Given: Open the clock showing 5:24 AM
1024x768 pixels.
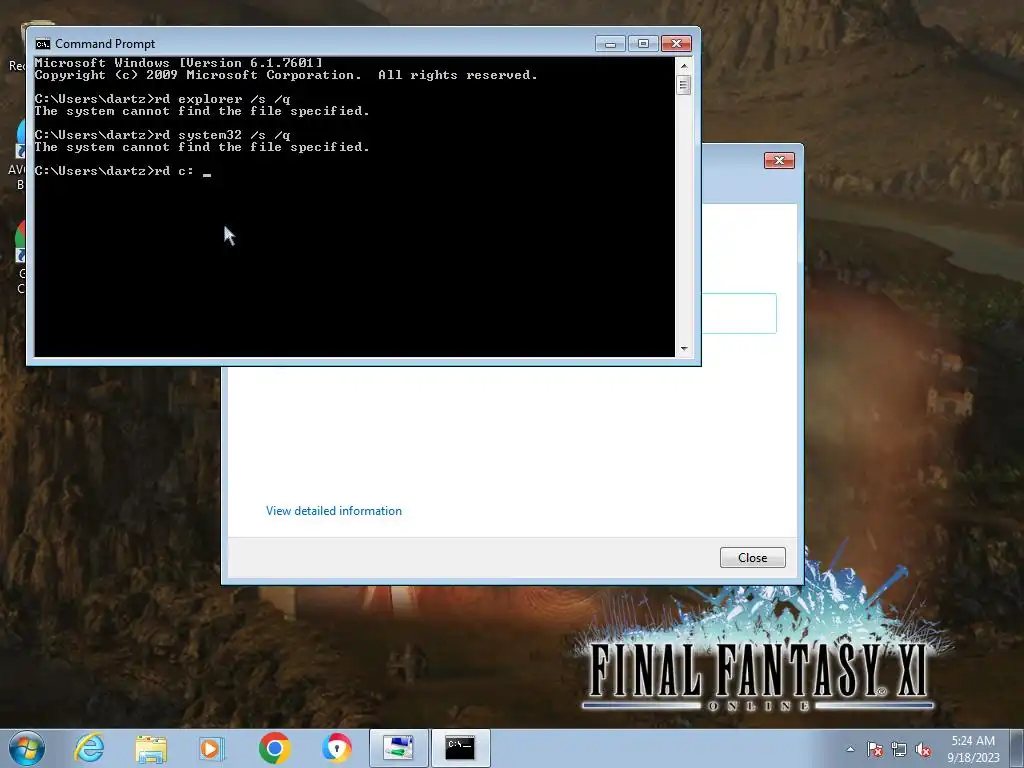Looking at the screenshot, I should coord(973,749).
